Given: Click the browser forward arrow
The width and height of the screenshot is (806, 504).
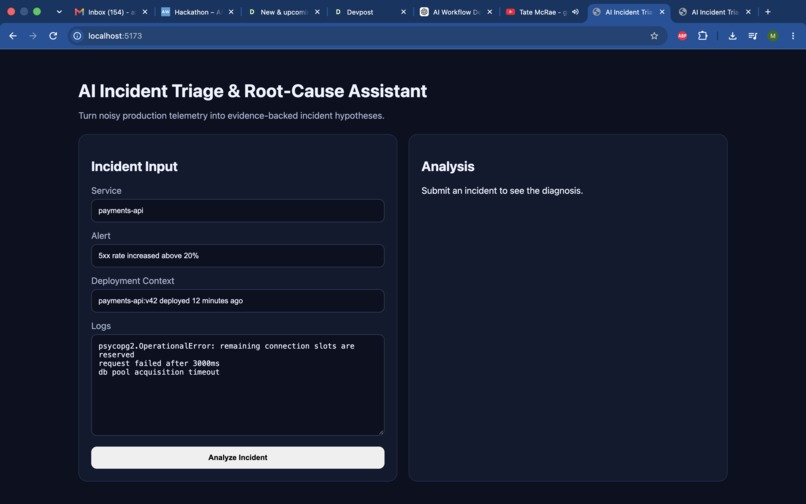Looking at the screenshot, I should (33, 36).
